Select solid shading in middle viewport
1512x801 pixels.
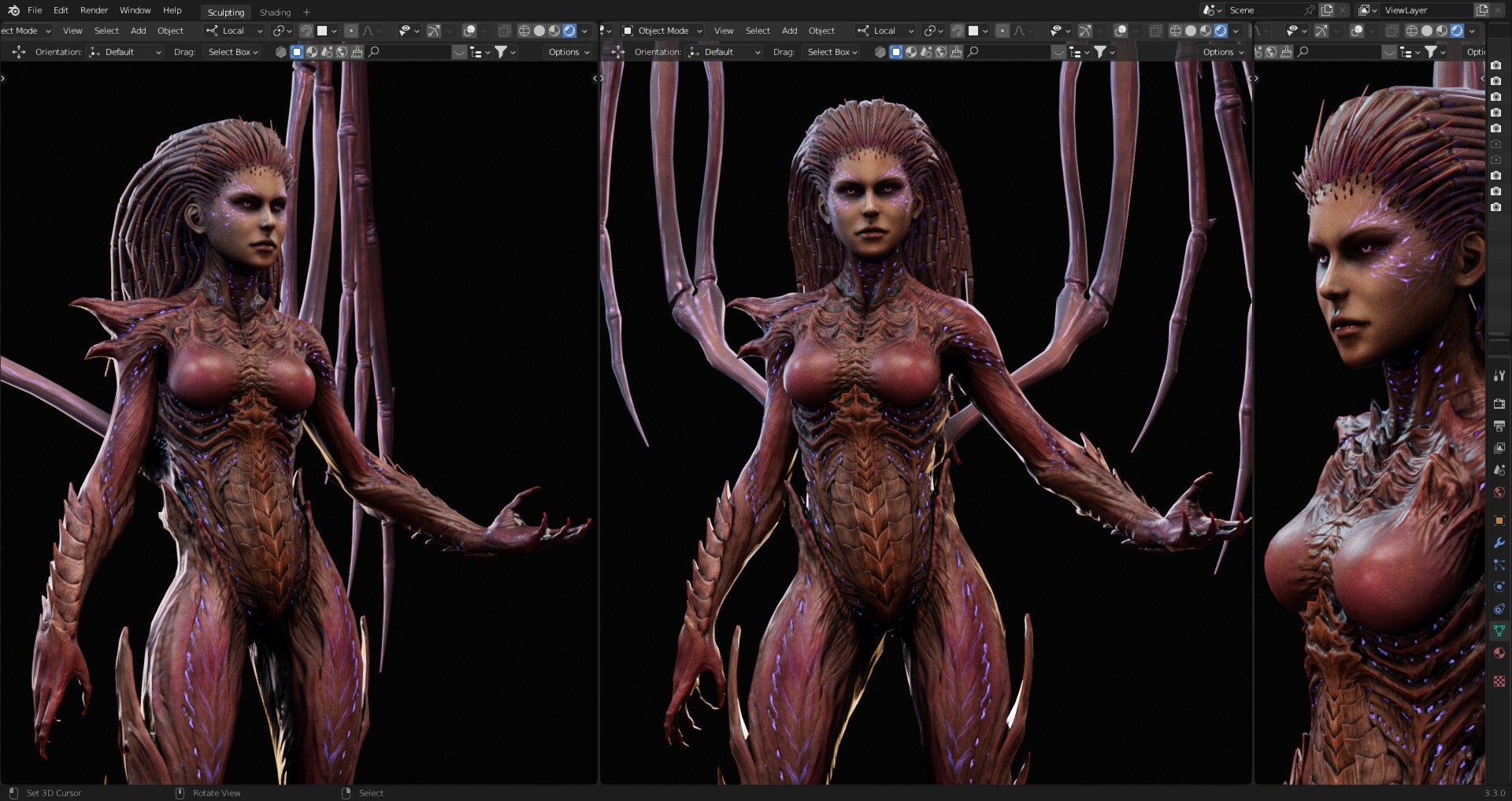1191,31
